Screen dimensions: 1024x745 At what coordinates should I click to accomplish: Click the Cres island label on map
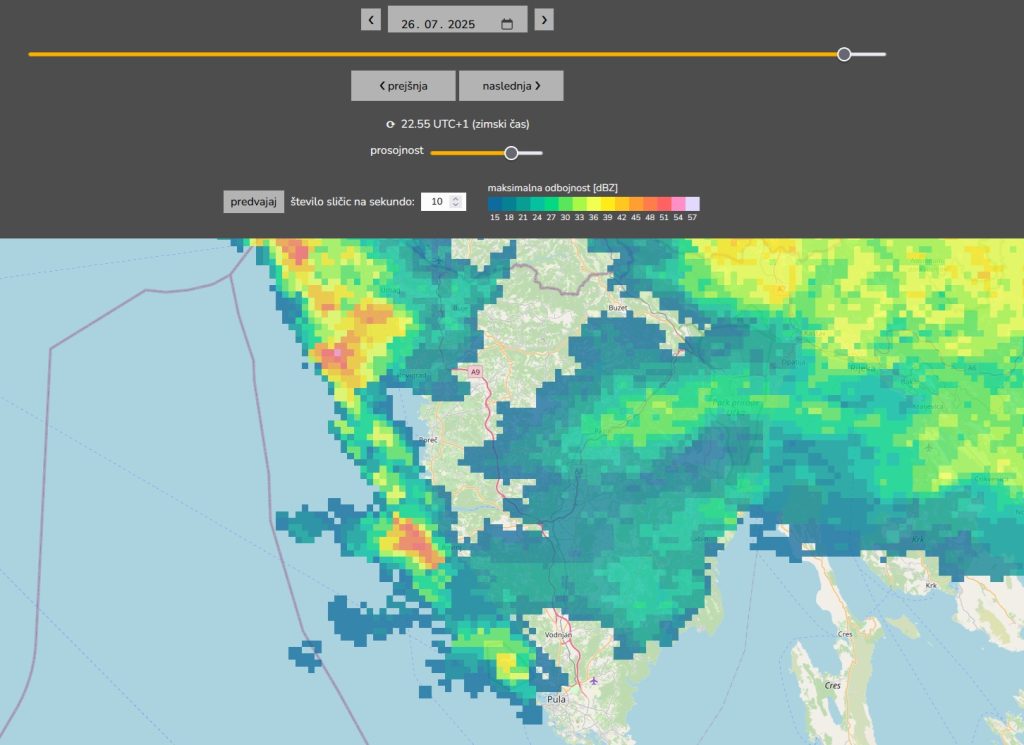[832, 686]
